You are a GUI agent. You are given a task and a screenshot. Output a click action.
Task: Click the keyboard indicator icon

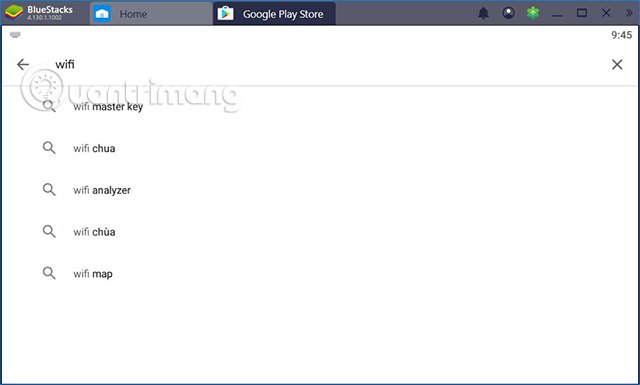click(x=15, y=35)
